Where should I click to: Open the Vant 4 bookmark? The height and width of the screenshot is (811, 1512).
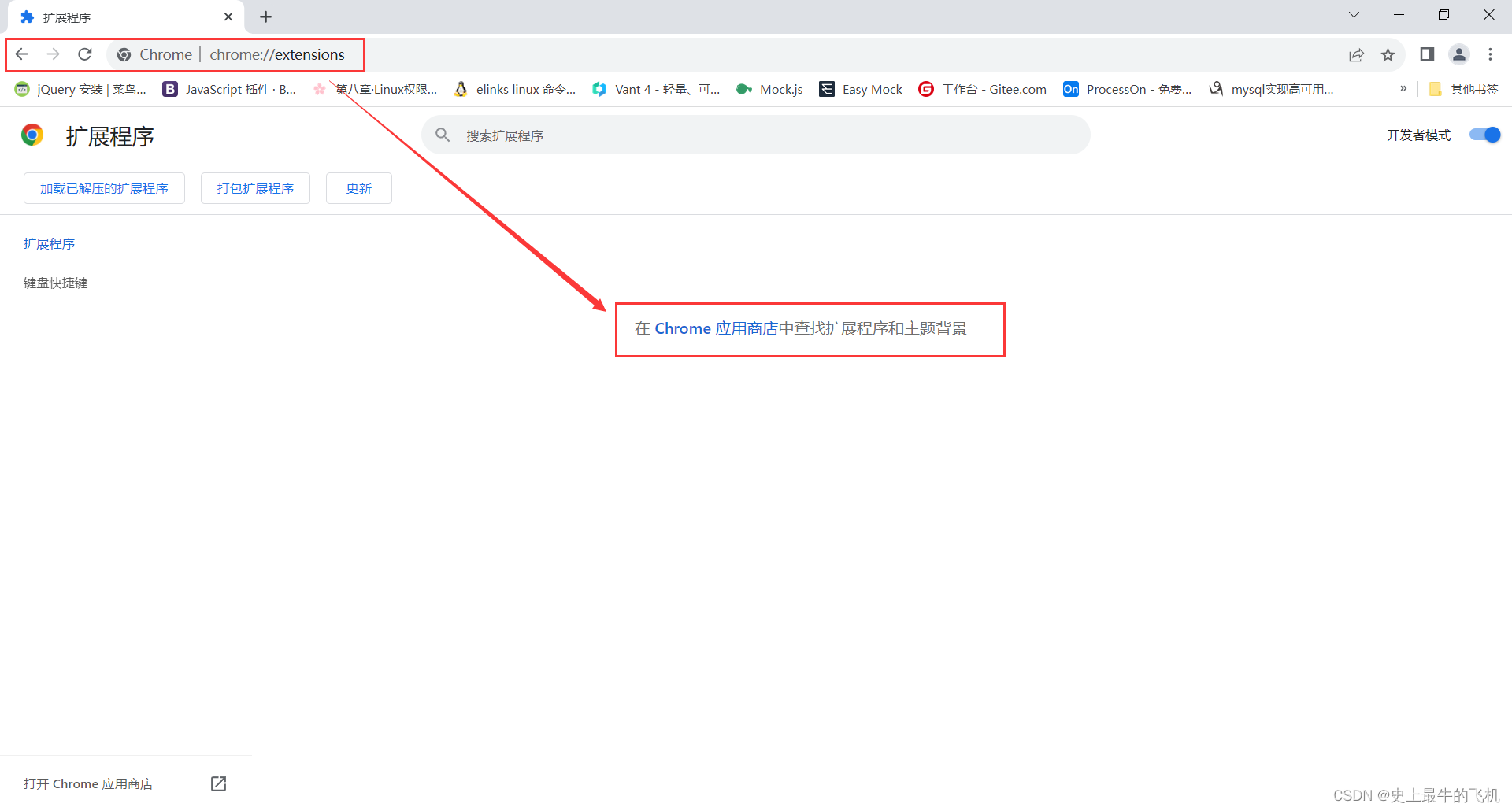656,89
